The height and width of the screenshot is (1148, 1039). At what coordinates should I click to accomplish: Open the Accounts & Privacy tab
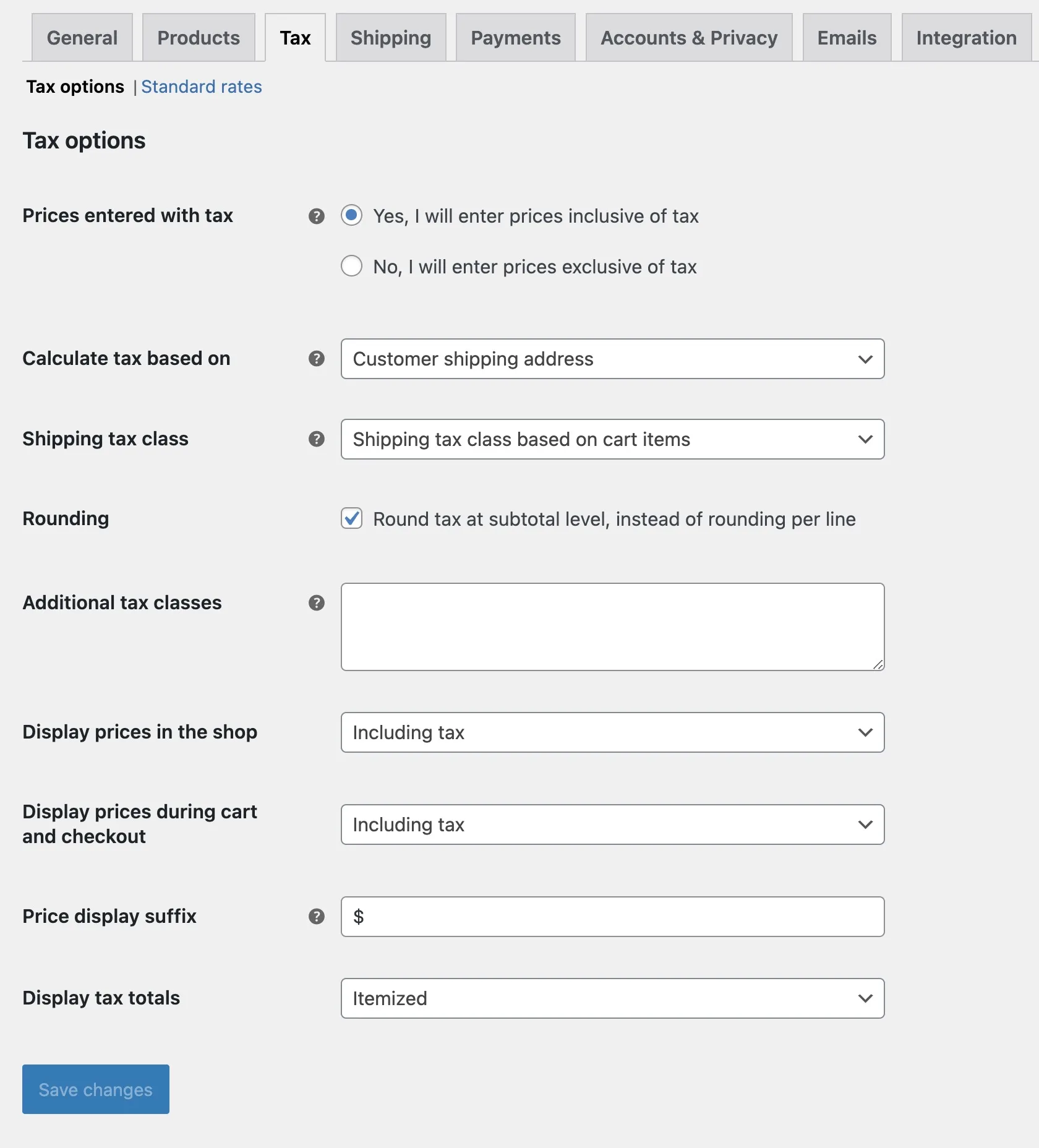(x=689, y=38)
